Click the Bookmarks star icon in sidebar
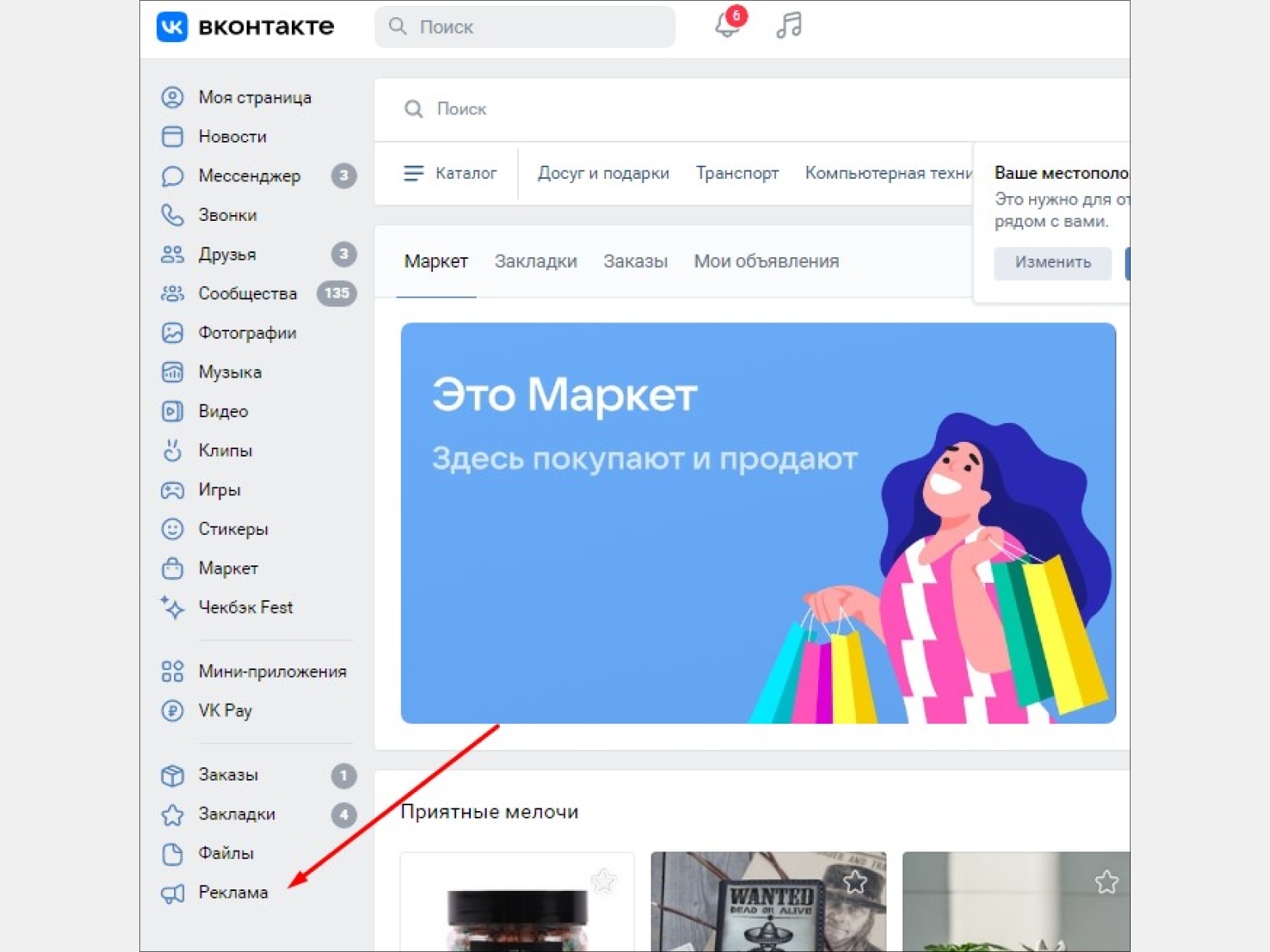Screen dimensions: 1270x952 click(x=172, y=814)
